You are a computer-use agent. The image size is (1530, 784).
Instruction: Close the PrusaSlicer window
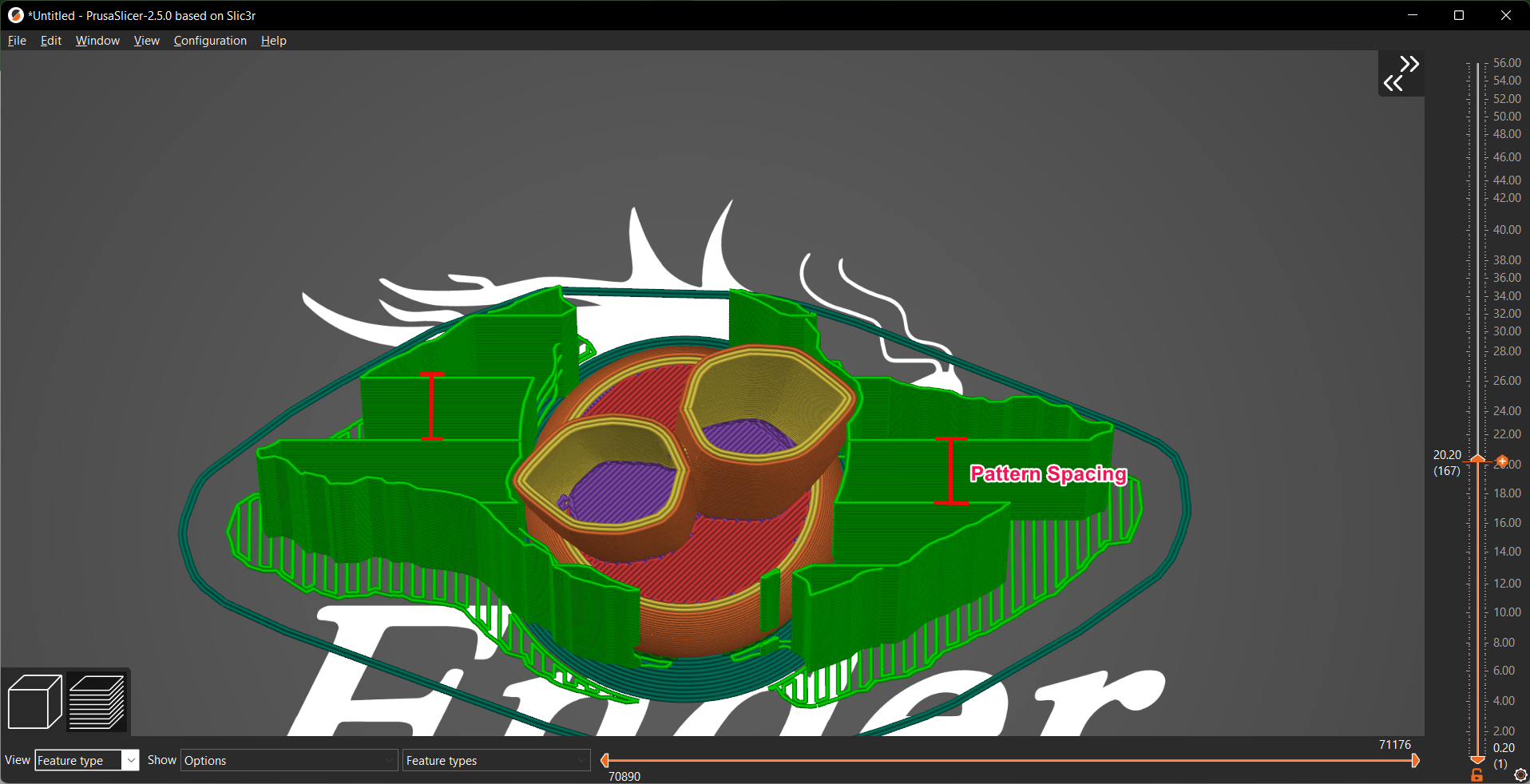[1506, 15]
